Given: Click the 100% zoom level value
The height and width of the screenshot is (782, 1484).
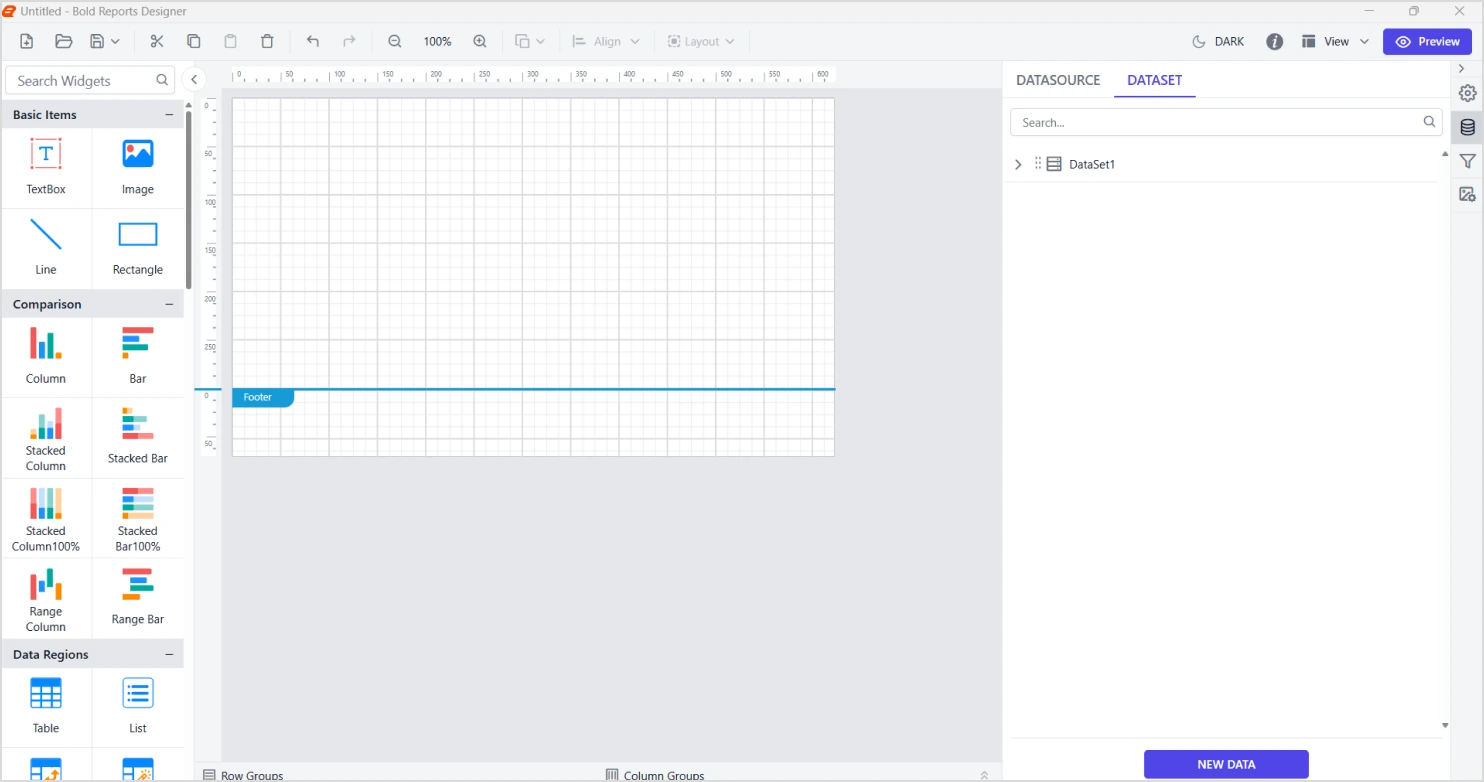Looking at the screenshot, I should (x=437, y=42).
